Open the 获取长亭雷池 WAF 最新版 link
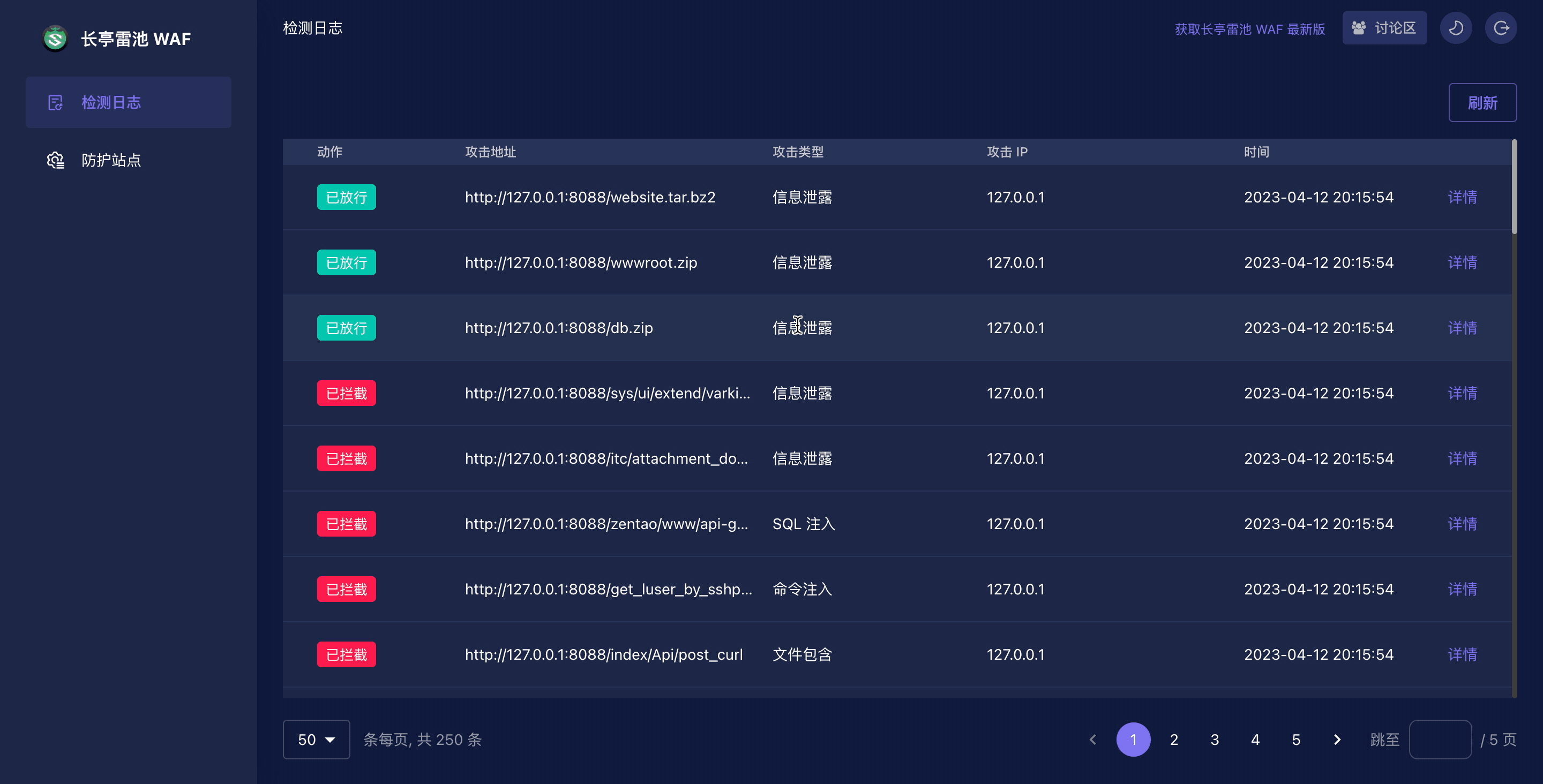The height and width of the screenshot is (784, 1543). pos(1249,29)
